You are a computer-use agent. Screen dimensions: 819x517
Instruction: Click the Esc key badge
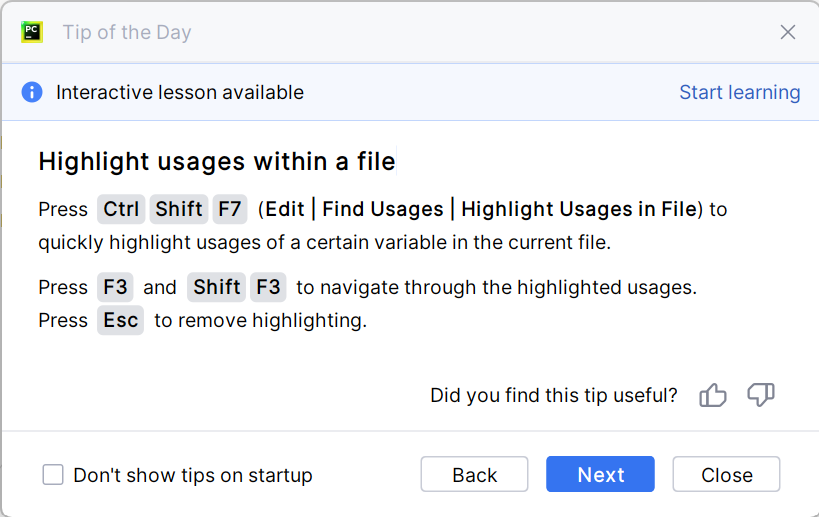(x=120, y=321)
